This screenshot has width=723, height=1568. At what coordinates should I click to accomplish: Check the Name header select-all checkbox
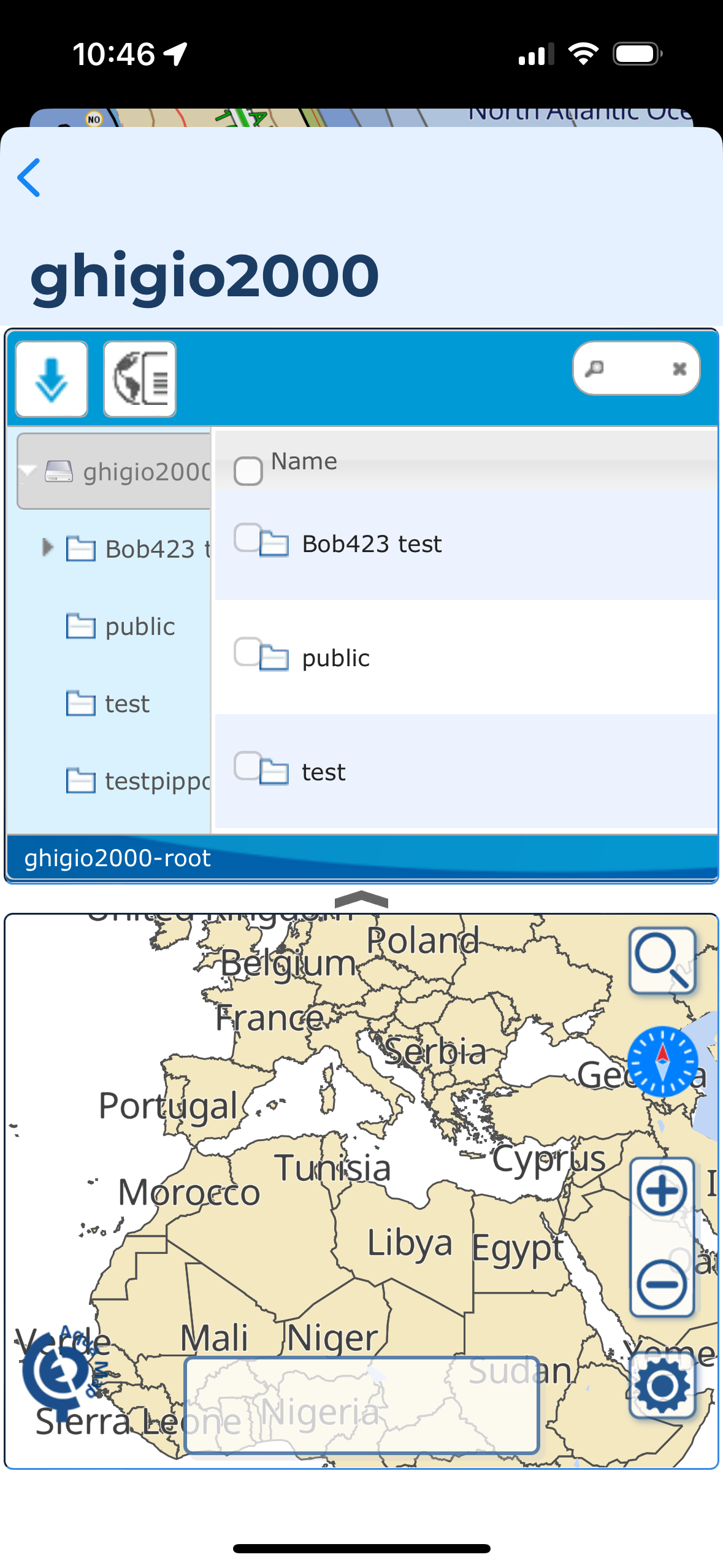pyautogui.click(x=248, y=471)
